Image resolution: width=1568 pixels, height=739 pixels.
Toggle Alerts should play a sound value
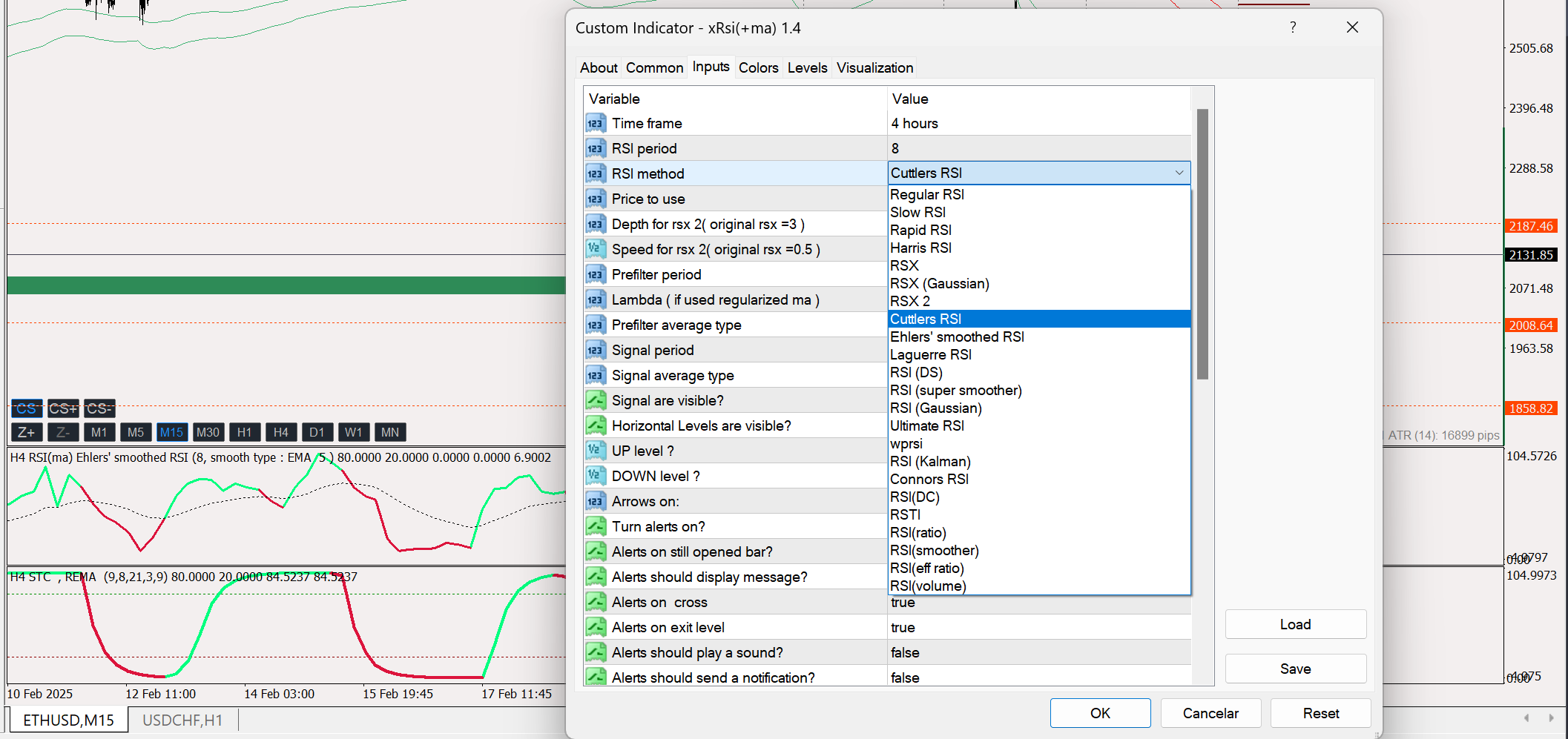coord(1039,652)
